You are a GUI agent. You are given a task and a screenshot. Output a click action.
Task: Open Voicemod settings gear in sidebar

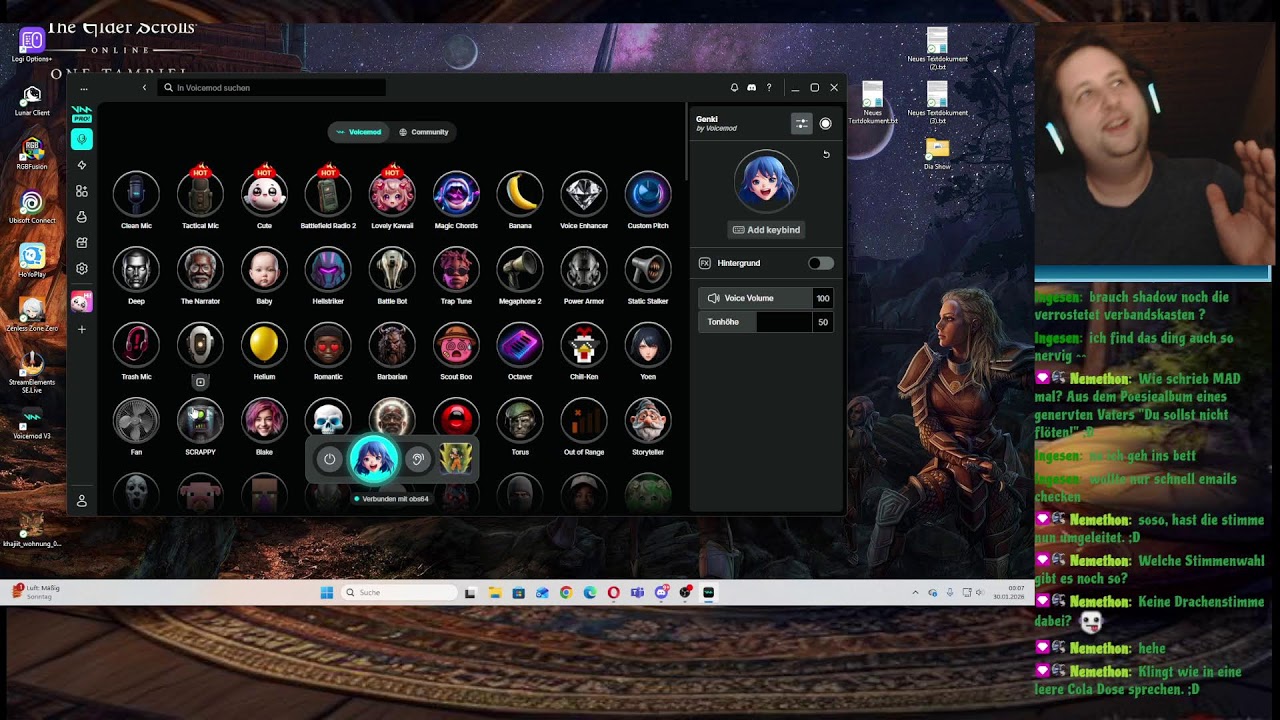point(82,269)
